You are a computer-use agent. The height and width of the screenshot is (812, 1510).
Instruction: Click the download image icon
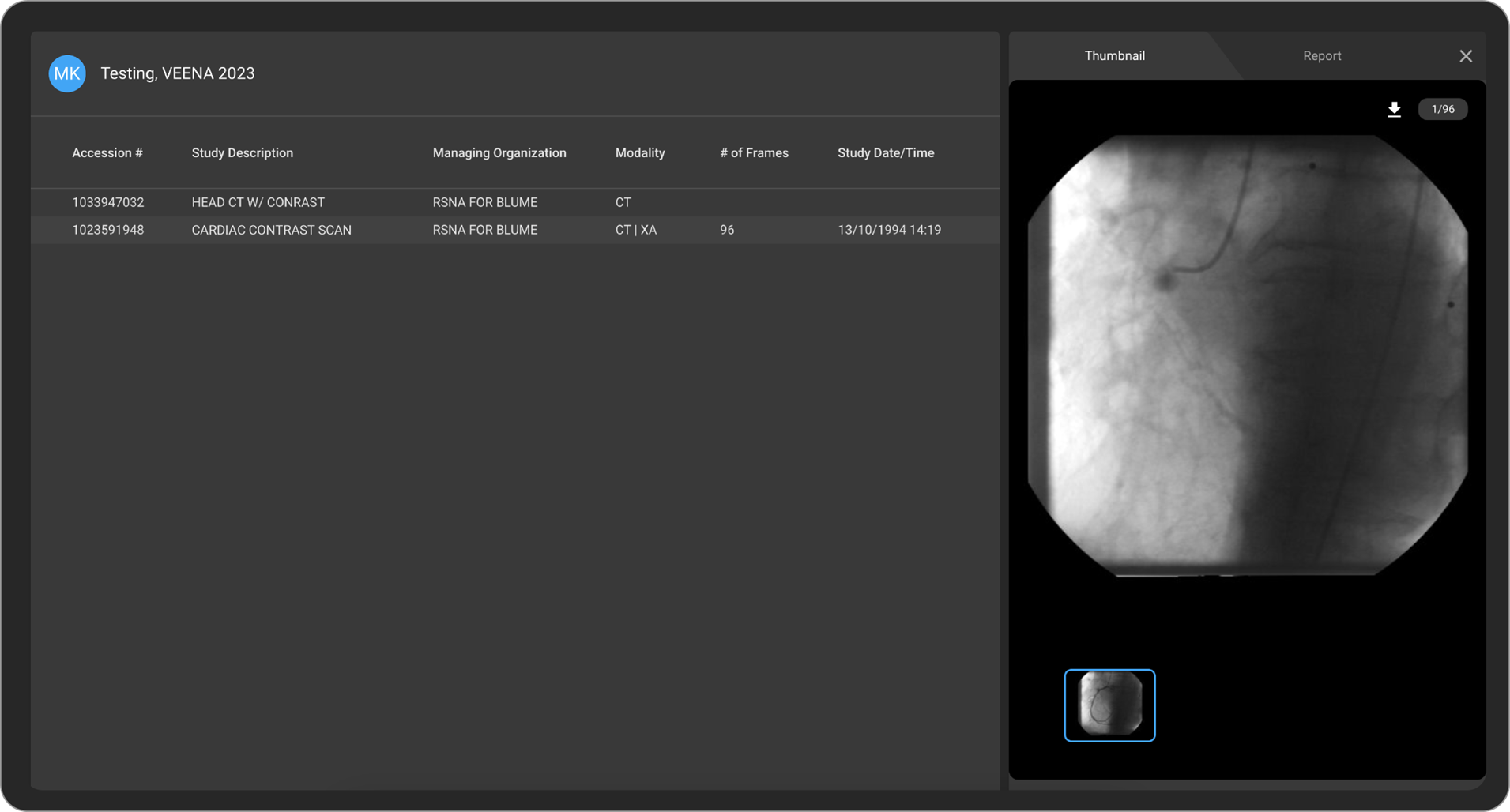(x=1394, y=110)
